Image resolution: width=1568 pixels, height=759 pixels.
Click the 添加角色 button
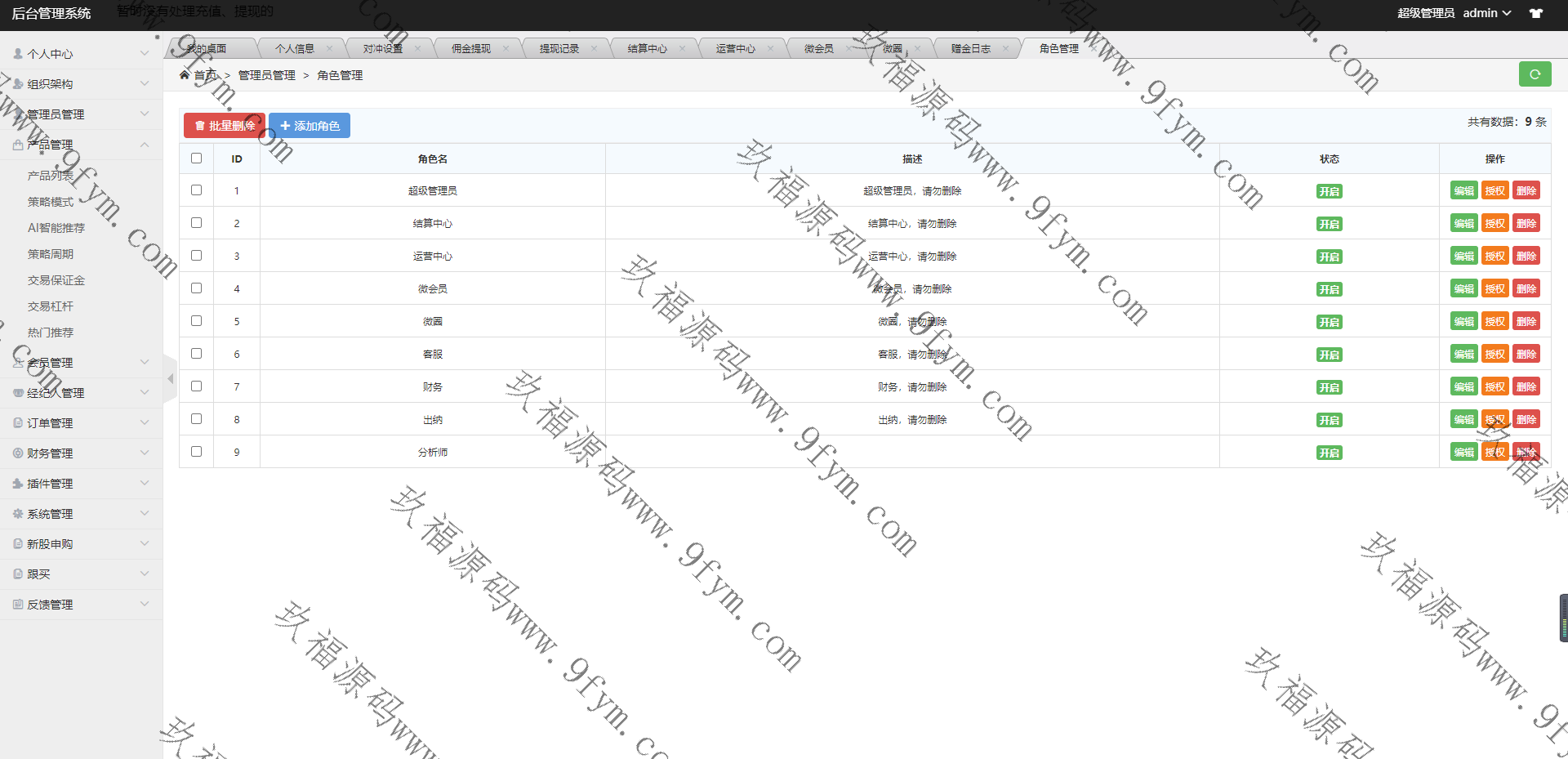pyautogui.click(x=310, y=126)
